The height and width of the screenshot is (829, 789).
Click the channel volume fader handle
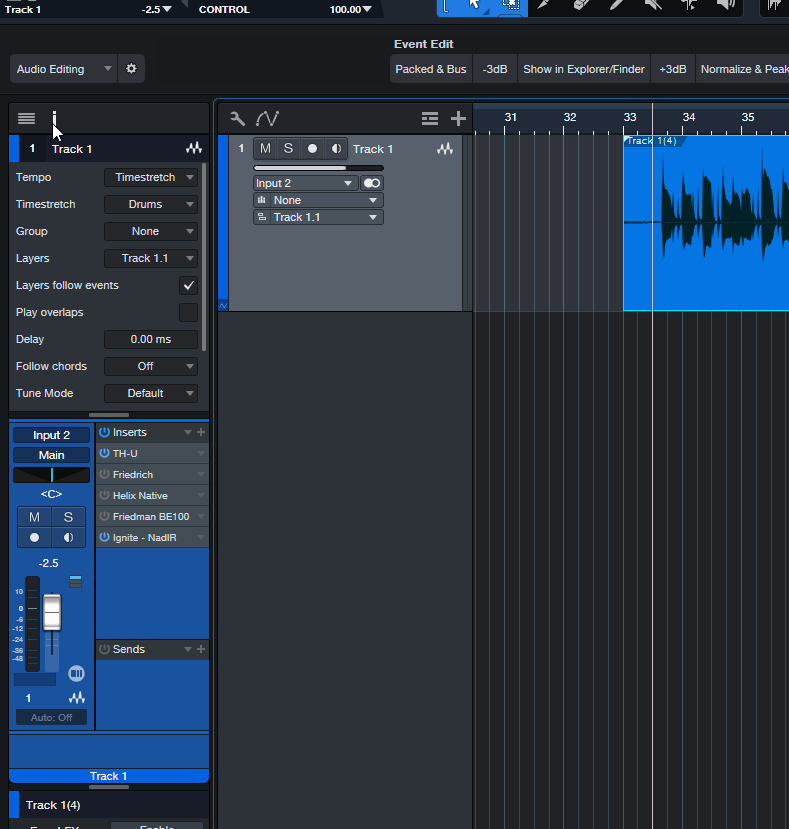point(52,611)
